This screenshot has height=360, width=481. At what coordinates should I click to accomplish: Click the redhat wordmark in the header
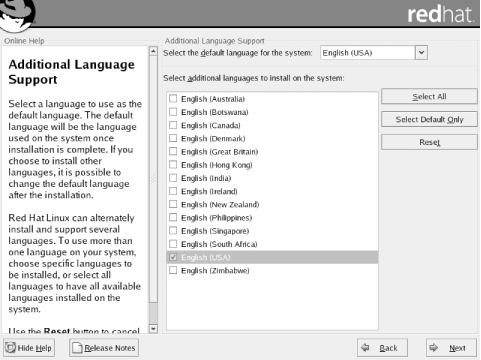click(440, 14)
